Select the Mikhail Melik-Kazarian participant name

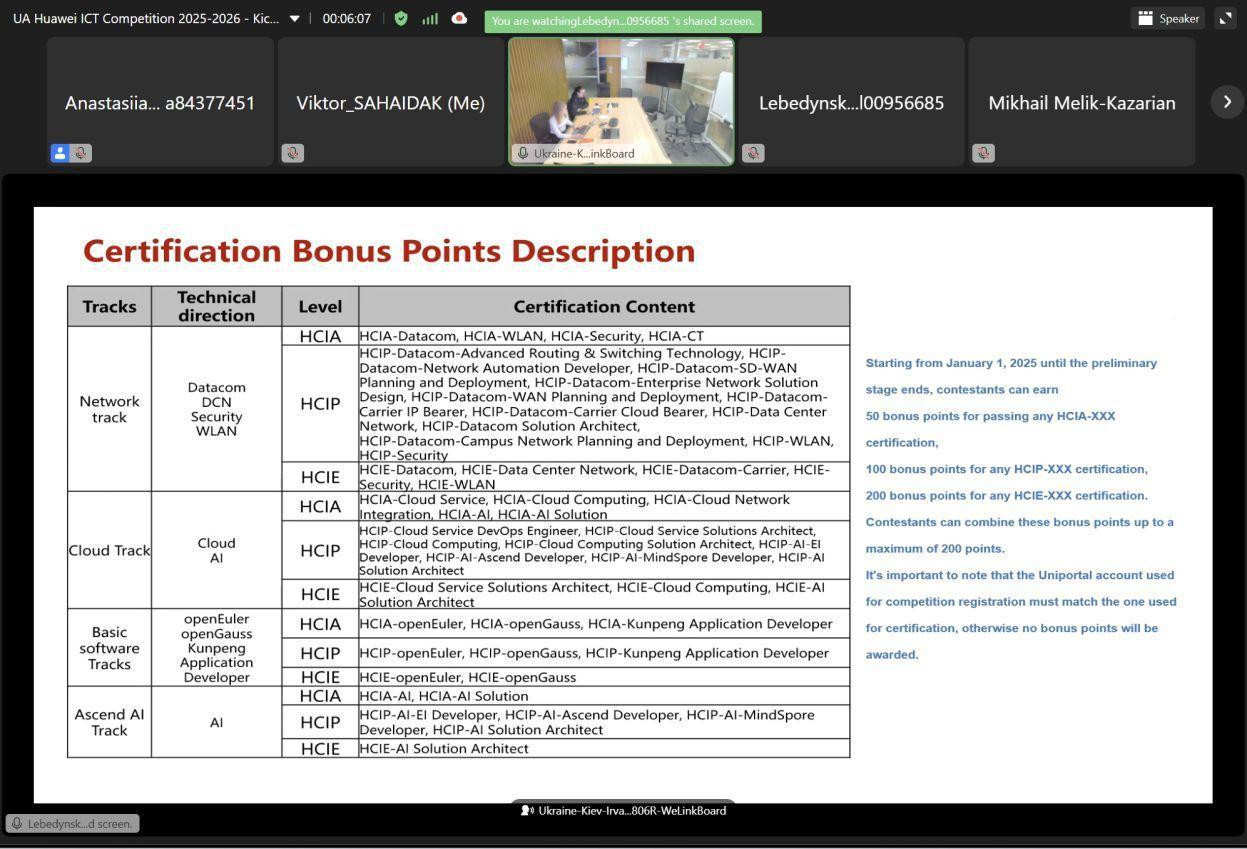(x=1081, y=103)
